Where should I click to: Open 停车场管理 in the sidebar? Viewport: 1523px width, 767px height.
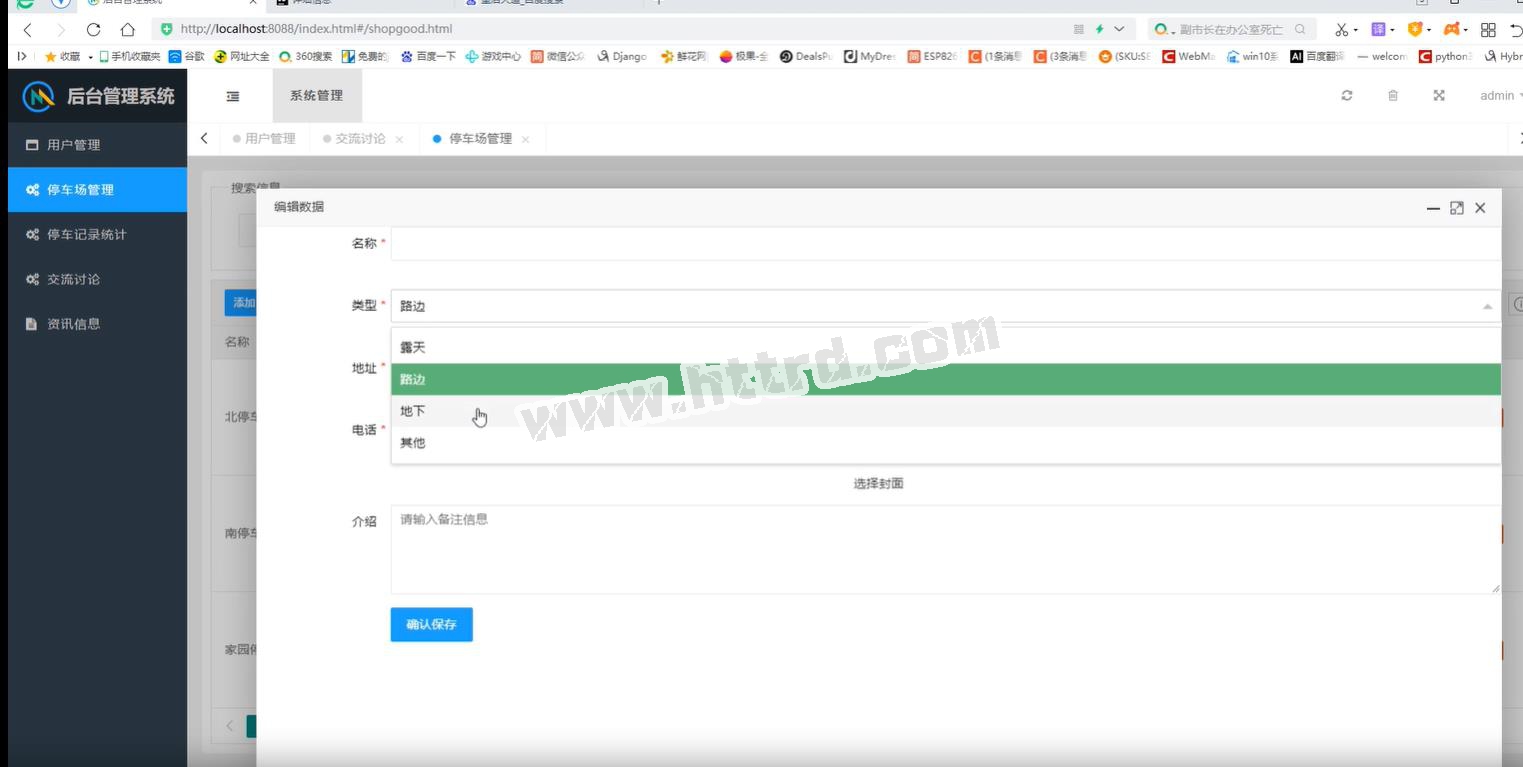coord(97,190)
